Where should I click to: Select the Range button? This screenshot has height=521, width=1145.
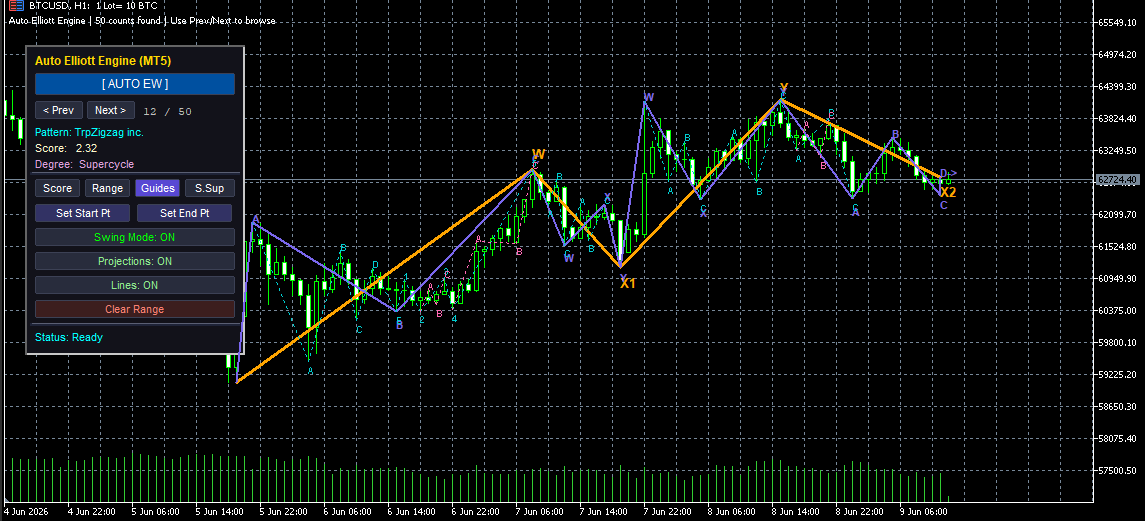pos(107,189)
